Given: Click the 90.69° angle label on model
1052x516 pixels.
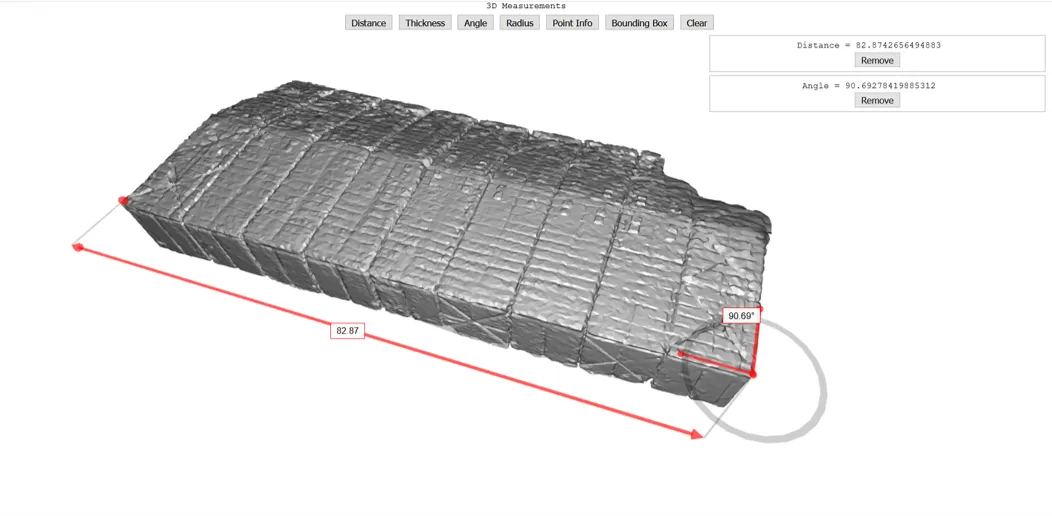Looking at the screenshot, I should (x=741, y=315).
